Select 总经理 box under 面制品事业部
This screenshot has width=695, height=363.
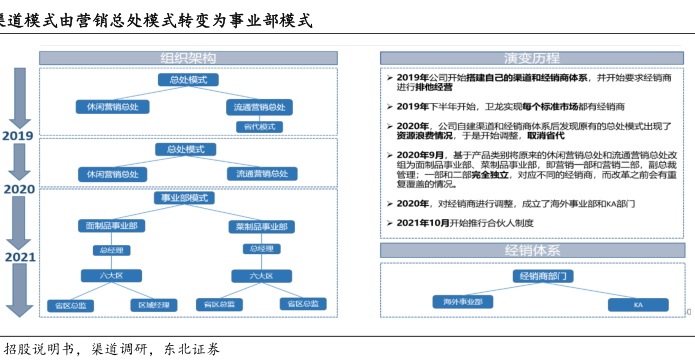coord(112,250)
